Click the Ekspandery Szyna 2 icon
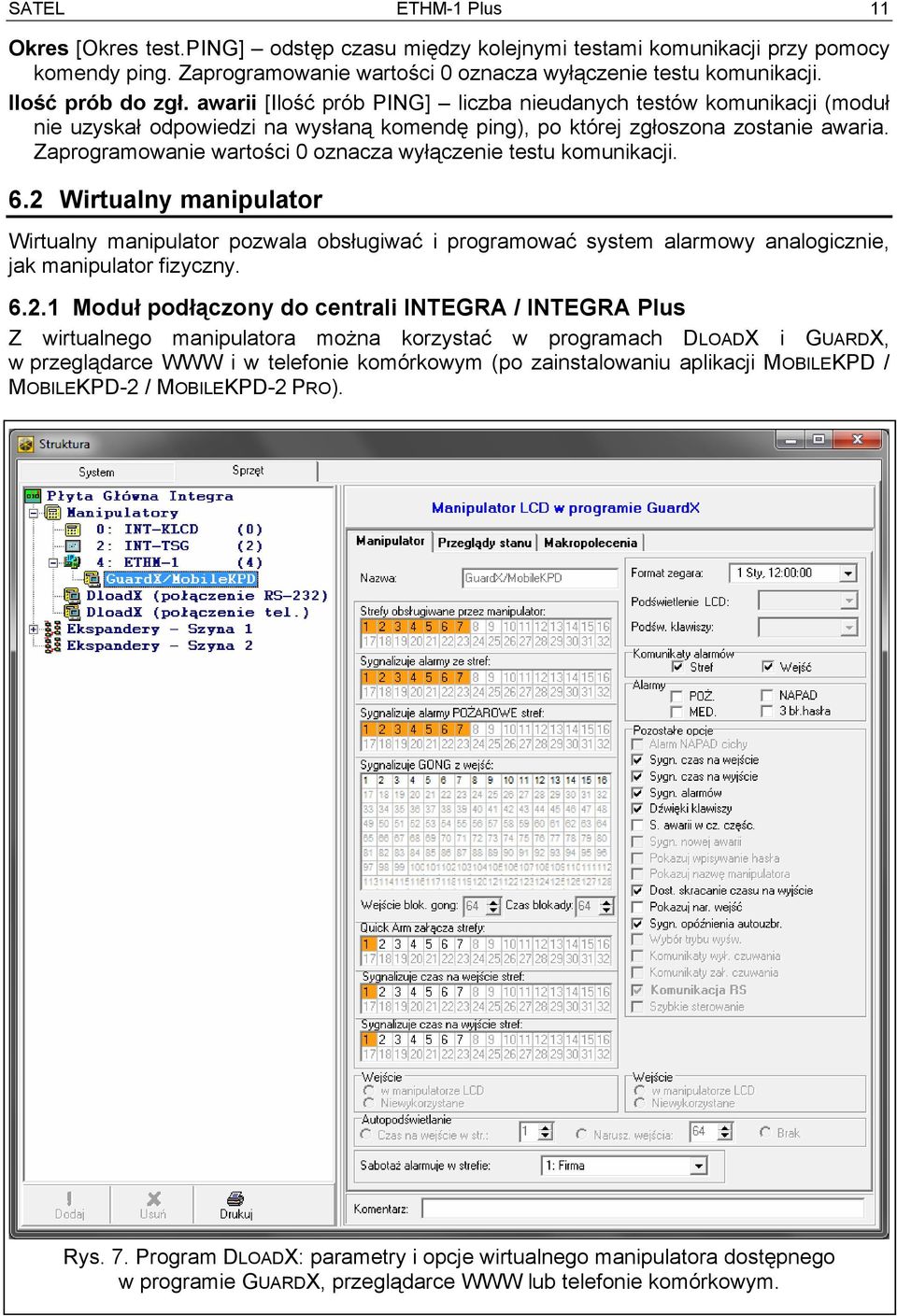This screenshot has height=1316, width=897. tap(53, 645)
